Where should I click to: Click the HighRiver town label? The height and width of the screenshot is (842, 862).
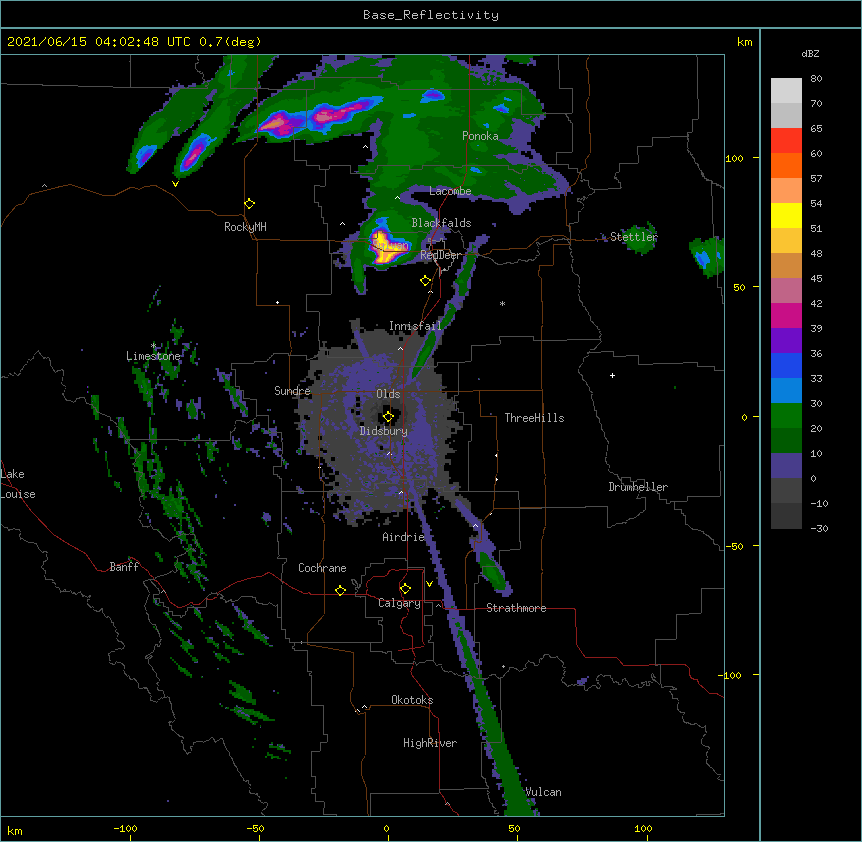(430, 743)
